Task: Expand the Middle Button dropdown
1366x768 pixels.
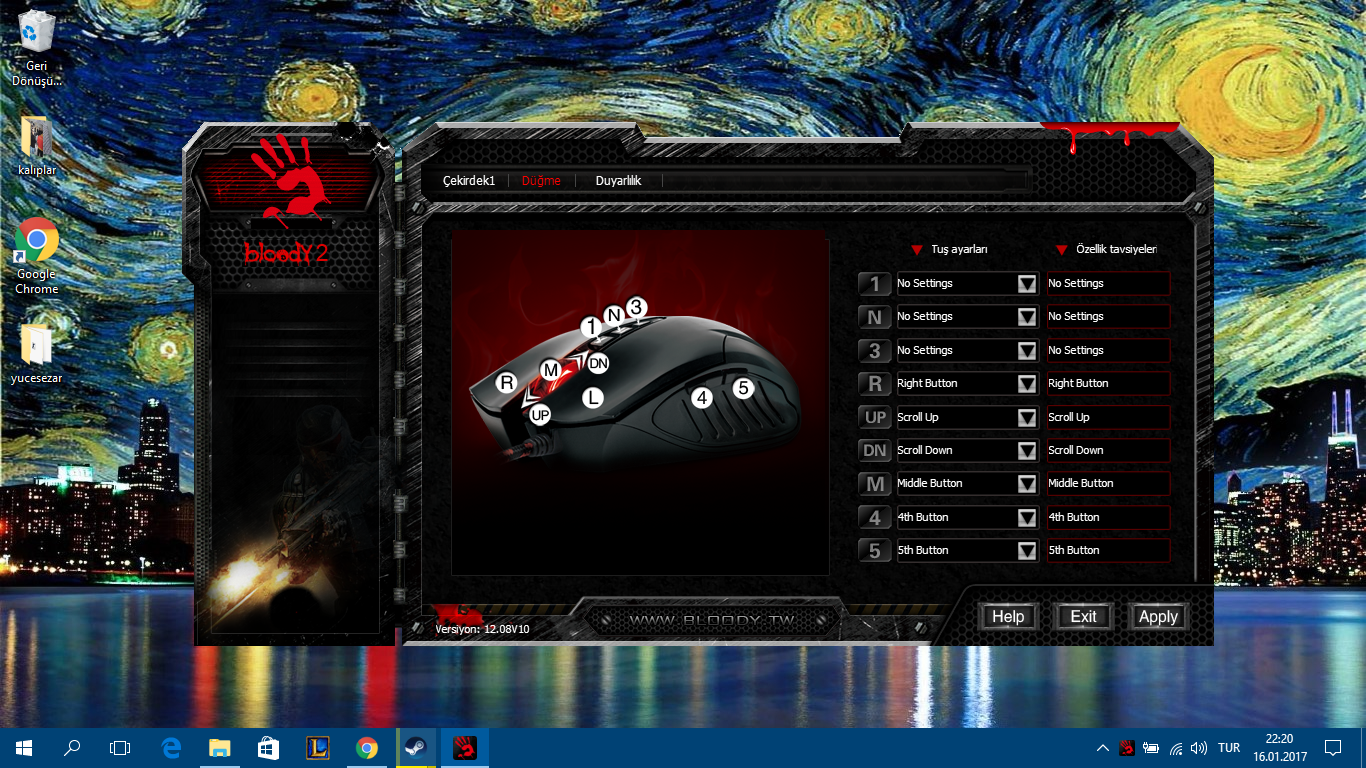Action: pos(1026,484)
